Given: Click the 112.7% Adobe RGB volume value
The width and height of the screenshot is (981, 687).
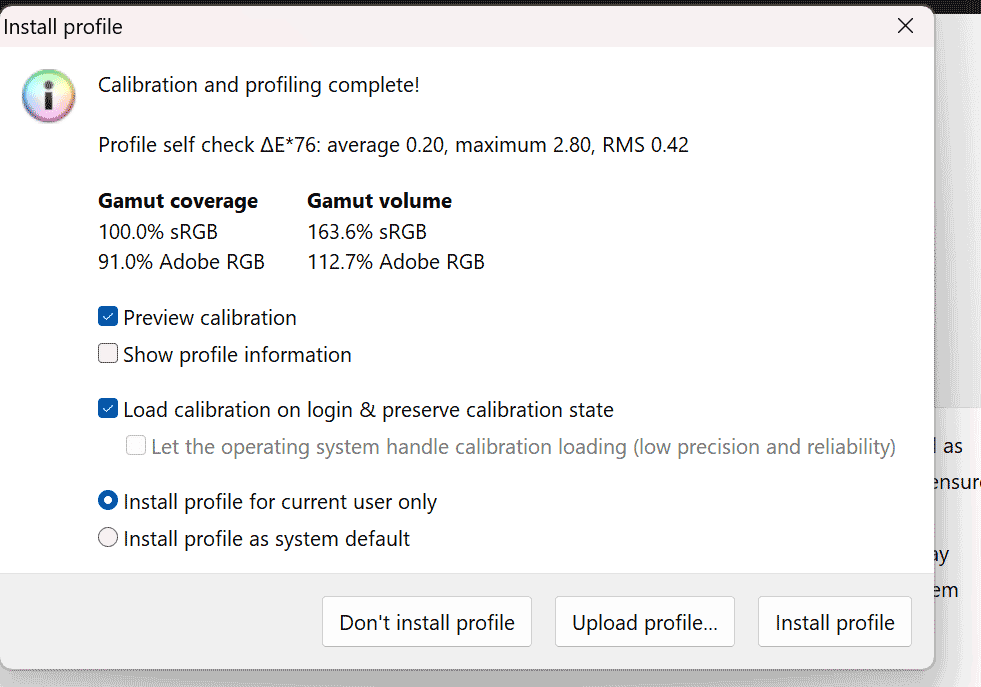Looking at the screenshot, I should [x=395, y=262].
